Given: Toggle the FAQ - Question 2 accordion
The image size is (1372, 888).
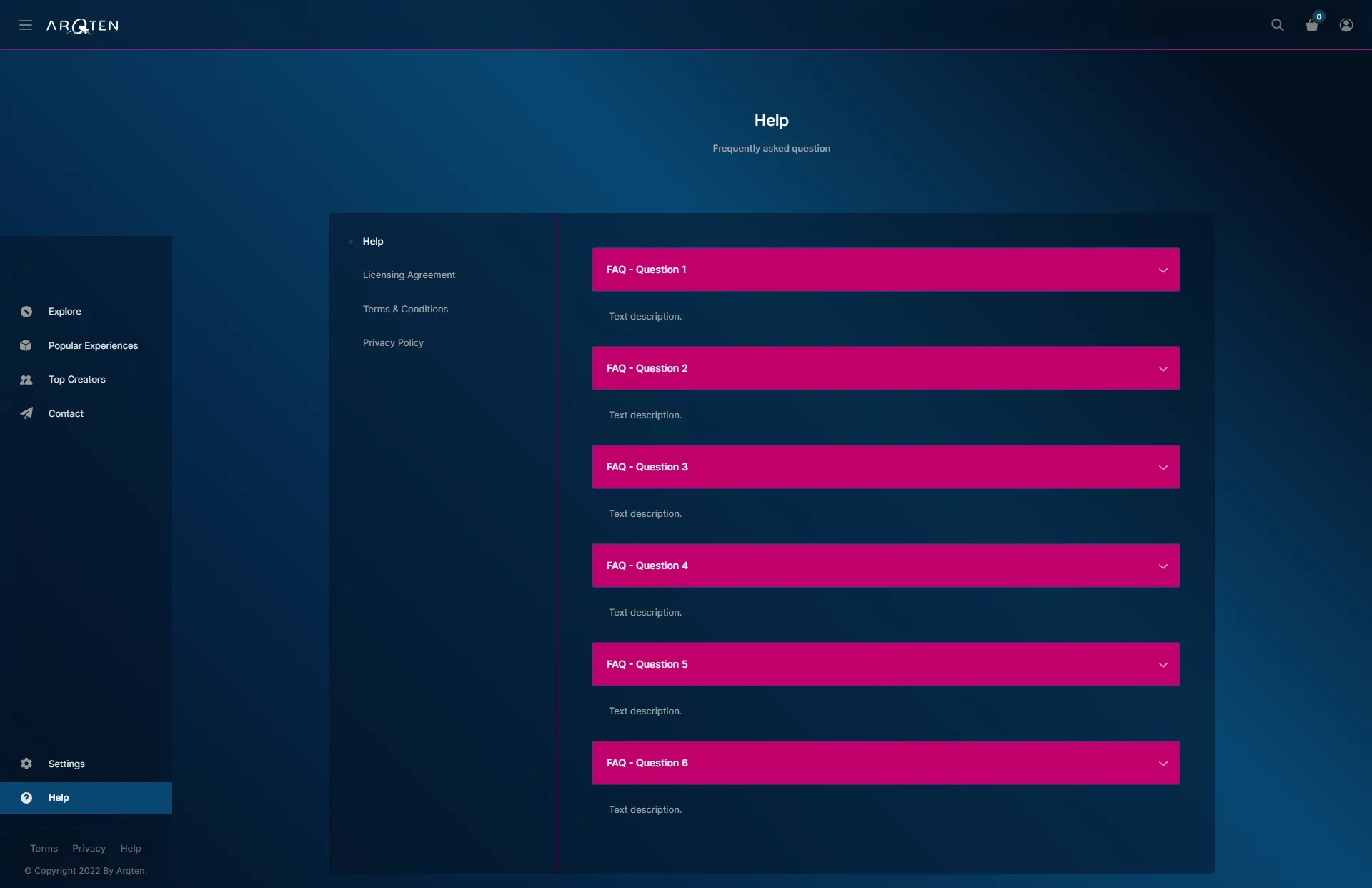Looking at the screenshot, I should 885,368.
